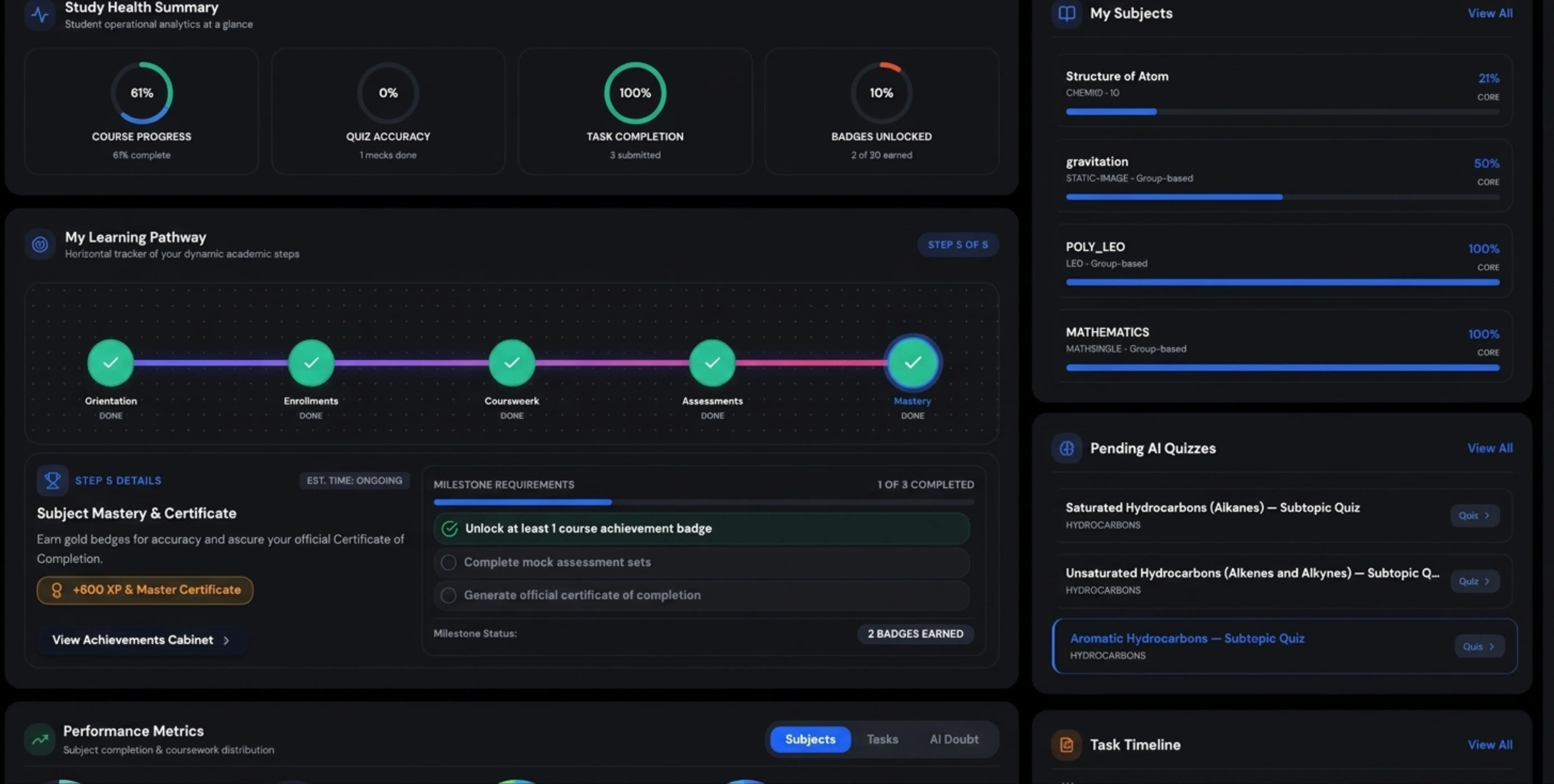The width and height of the screenshot is (1554, 784).
Task: Click View All in My Subjects
Action: 1489,13
